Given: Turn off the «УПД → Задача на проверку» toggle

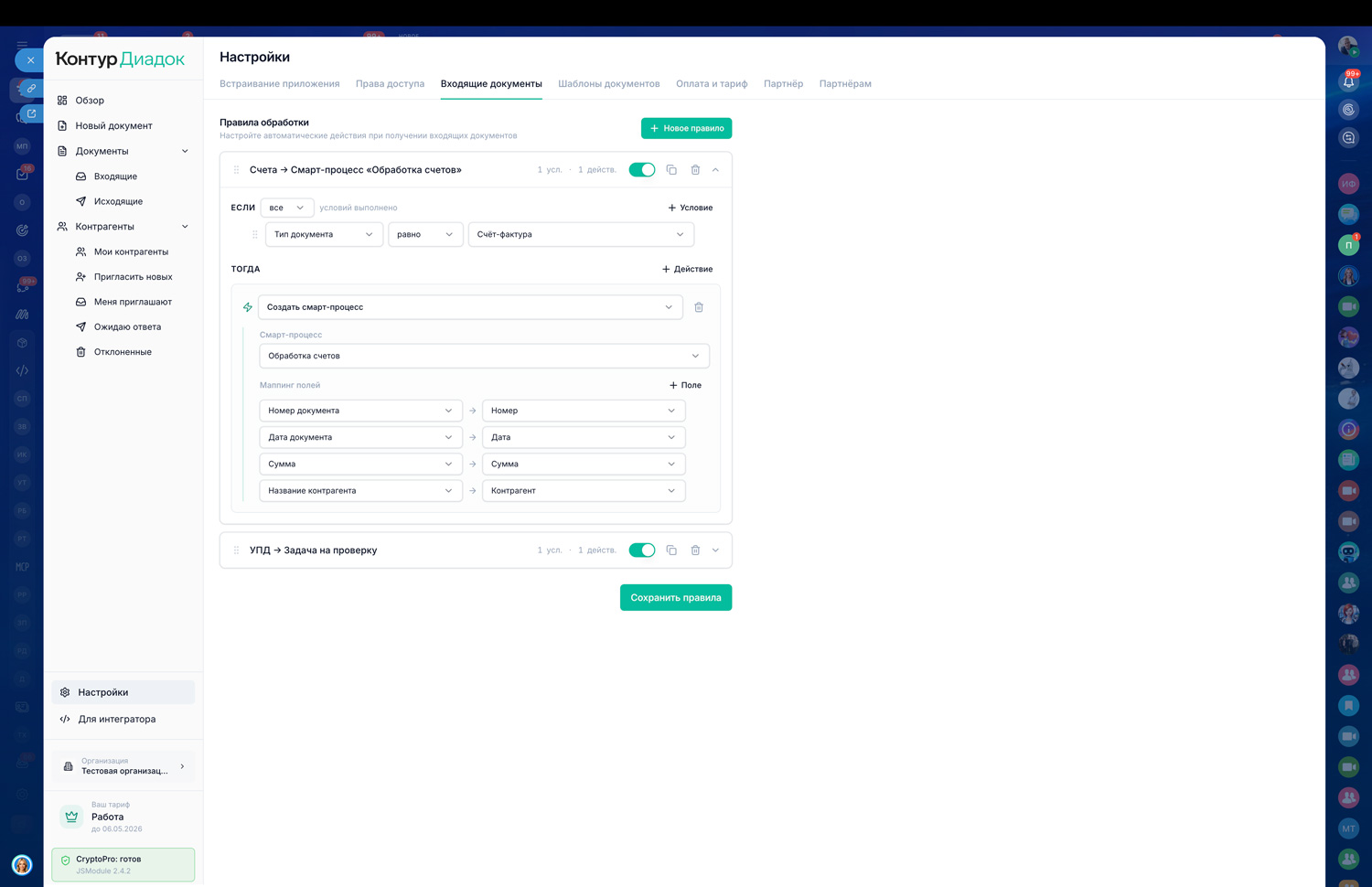Looking at the screenshot, I should click(x=642, y=550).
